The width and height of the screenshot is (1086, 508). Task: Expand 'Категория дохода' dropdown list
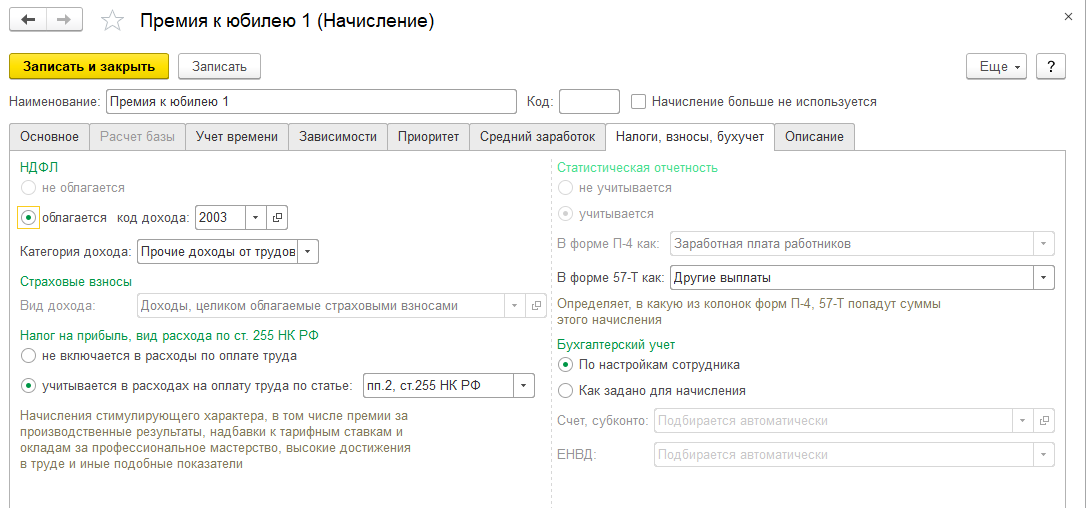click(x=307, y=252)
